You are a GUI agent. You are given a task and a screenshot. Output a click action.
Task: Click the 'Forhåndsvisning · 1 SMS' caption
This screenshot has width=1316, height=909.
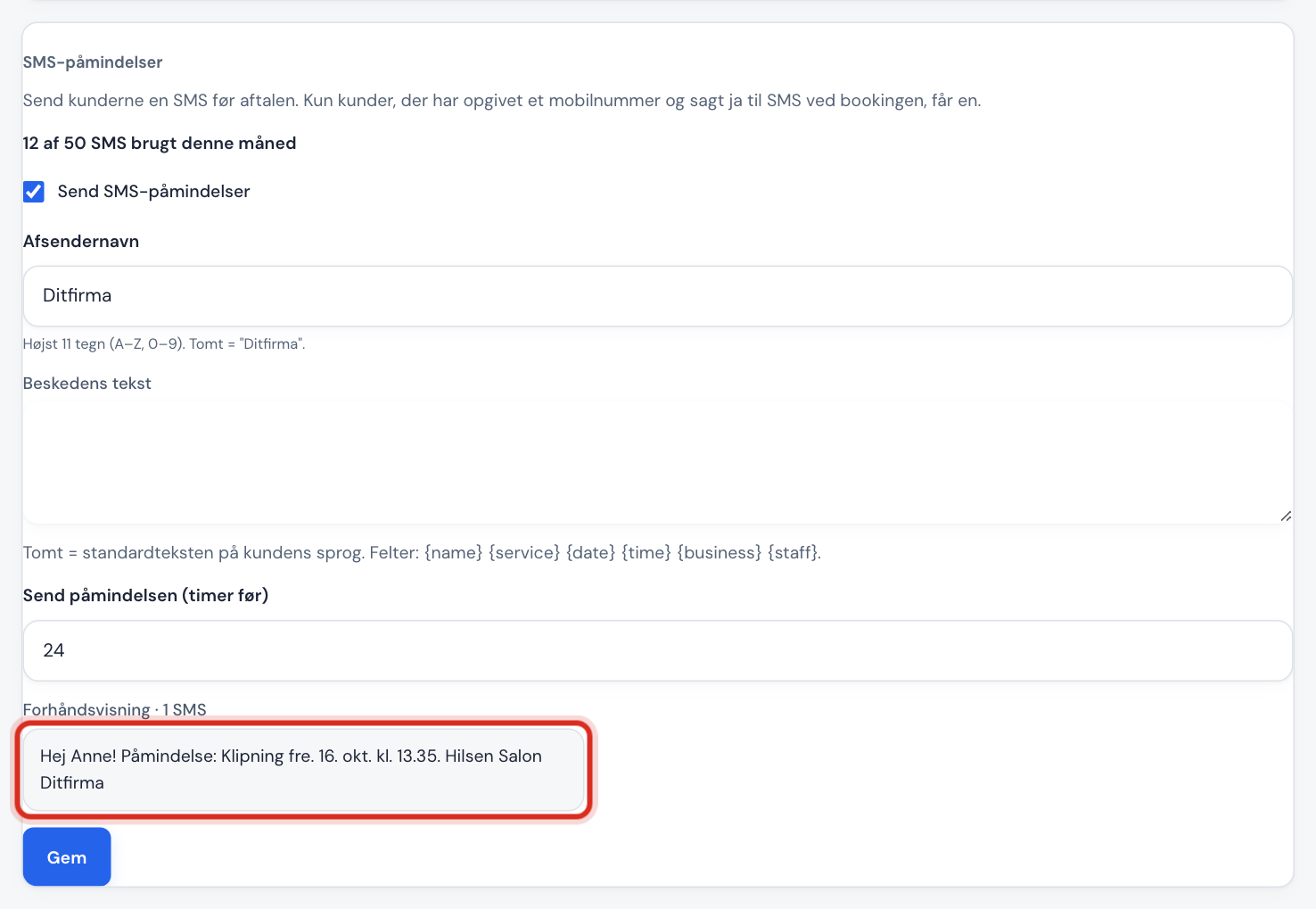pyautogui.click(x=115, y=710)
